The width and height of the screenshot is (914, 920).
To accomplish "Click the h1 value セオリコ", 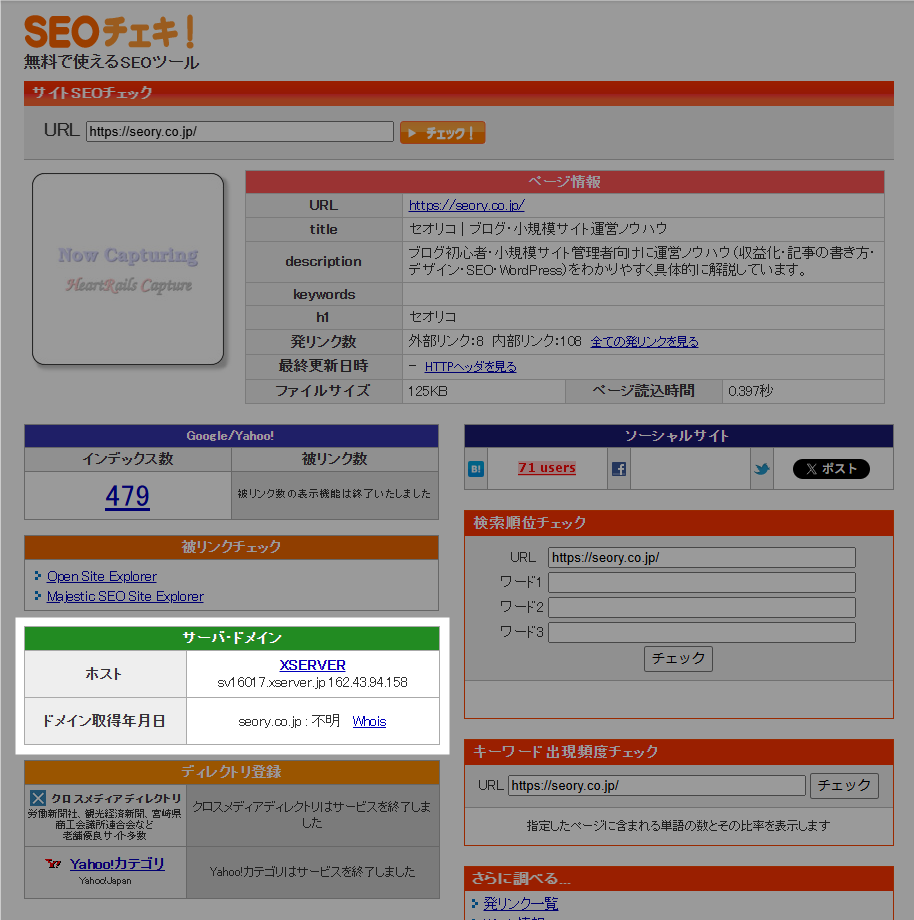I will tap(432, 317).
